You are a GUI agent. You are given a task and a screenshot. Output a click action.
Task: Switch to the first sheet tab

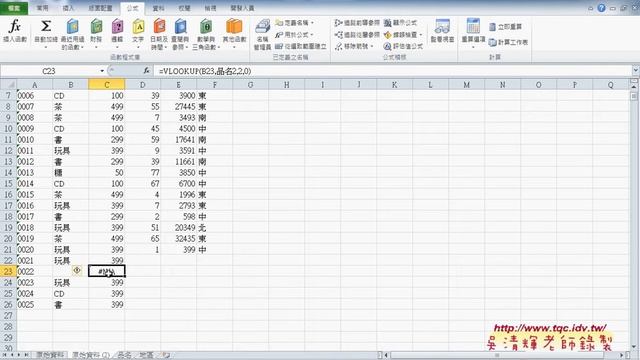(50, 356)
